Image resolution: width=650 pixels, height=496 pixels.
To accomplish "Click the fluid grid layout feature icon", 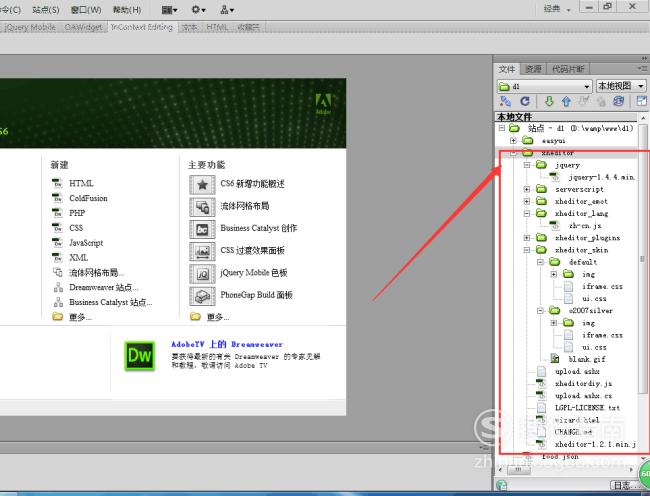I will point(202,207).
